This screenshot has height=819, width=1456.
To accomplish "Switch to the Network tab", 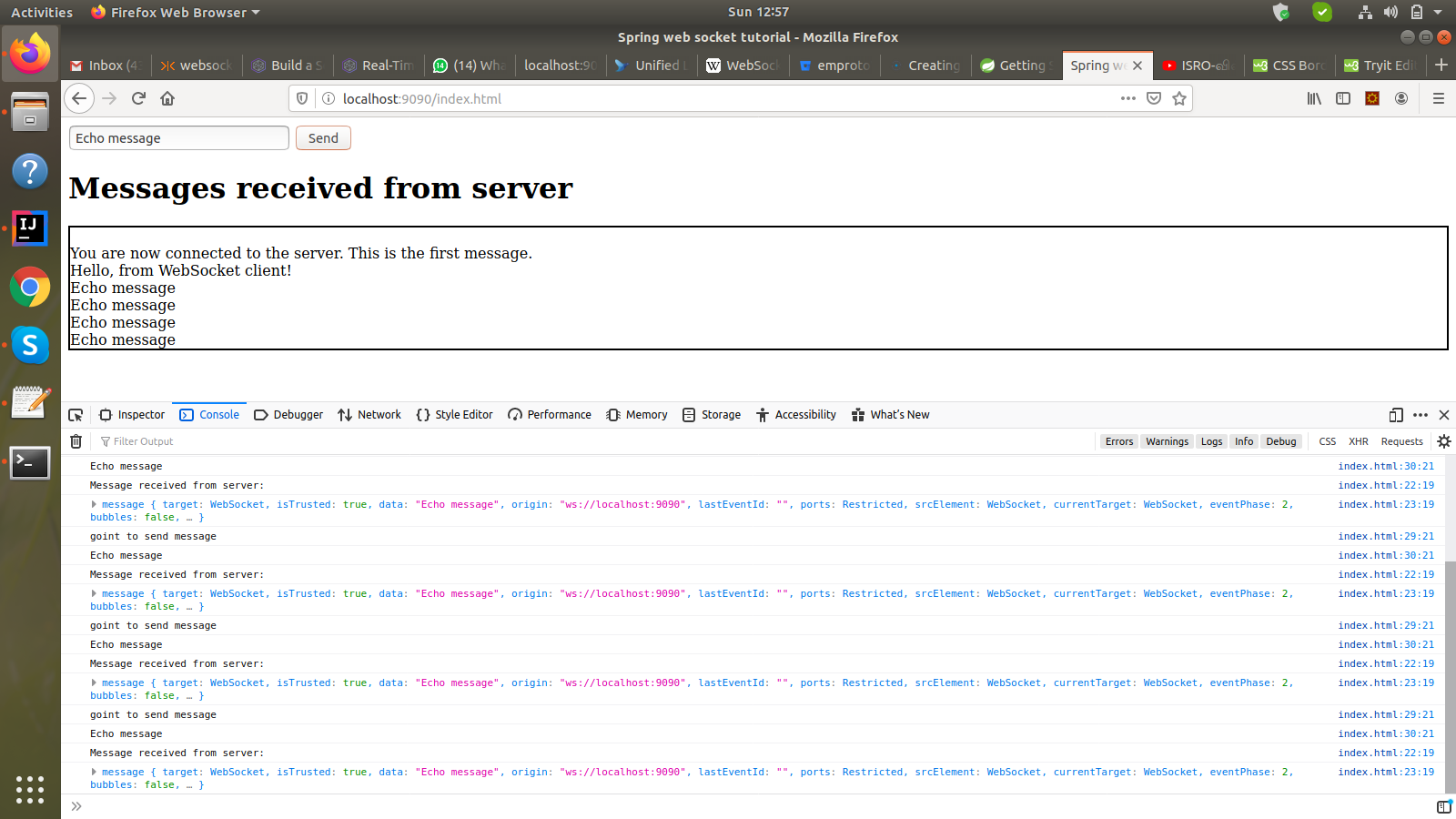I will pyautogui.click(x=369, y=415).
